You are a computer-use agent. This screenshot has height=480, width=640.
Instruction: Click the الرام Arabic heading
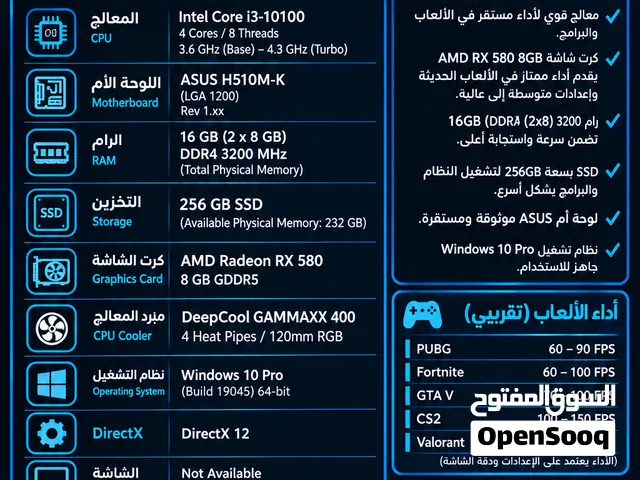pos(107,141)
